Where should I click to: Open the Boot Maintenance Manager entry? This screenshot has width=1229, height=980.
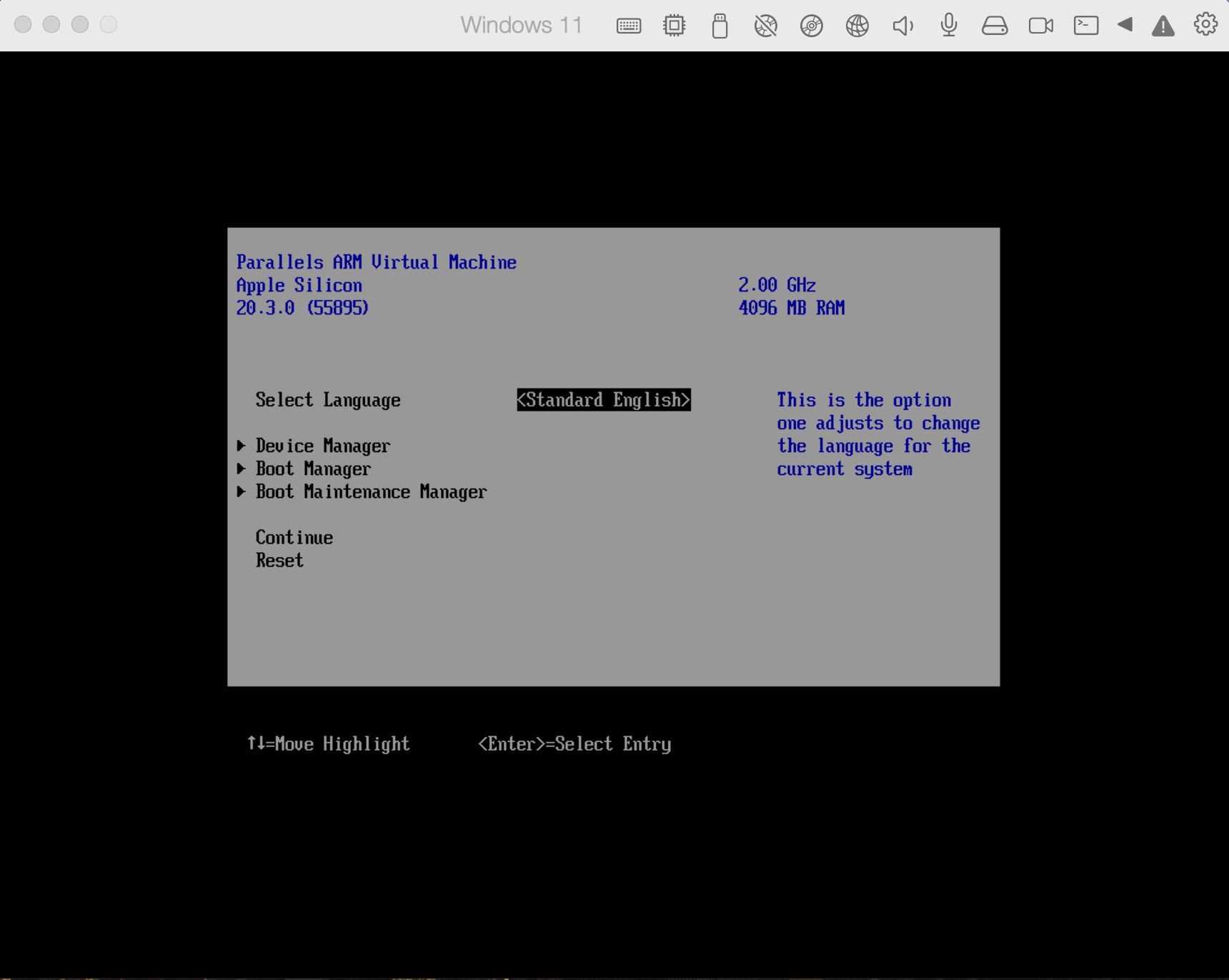pos(372,492)
